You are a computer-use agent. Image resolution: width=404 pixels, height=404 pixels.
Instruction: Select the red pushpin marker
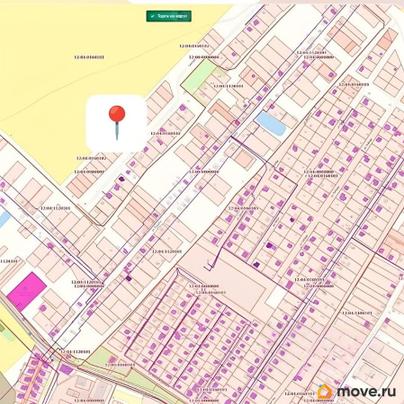tap(117, 123)
